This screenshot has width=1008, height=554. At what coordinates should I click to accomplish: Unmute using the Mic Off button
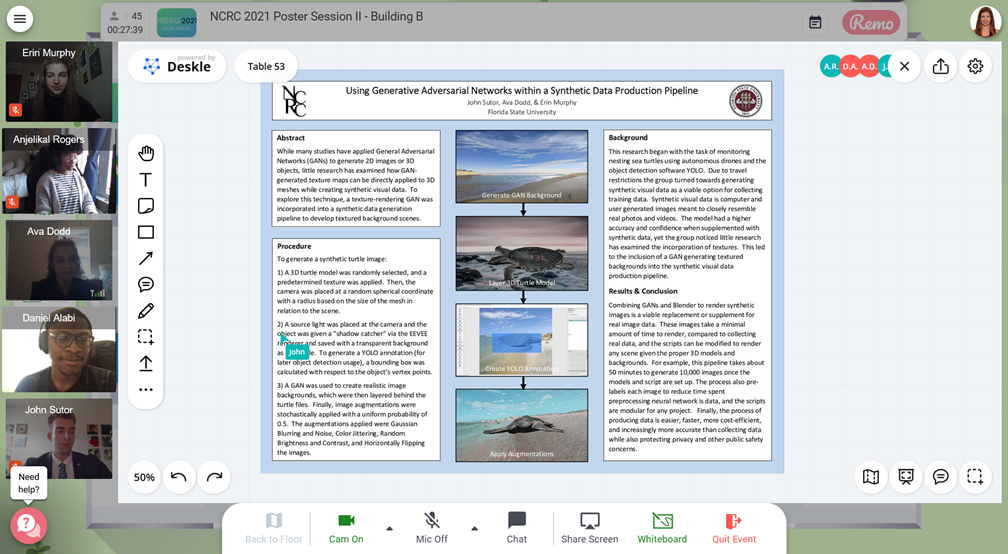pos(432,527)
